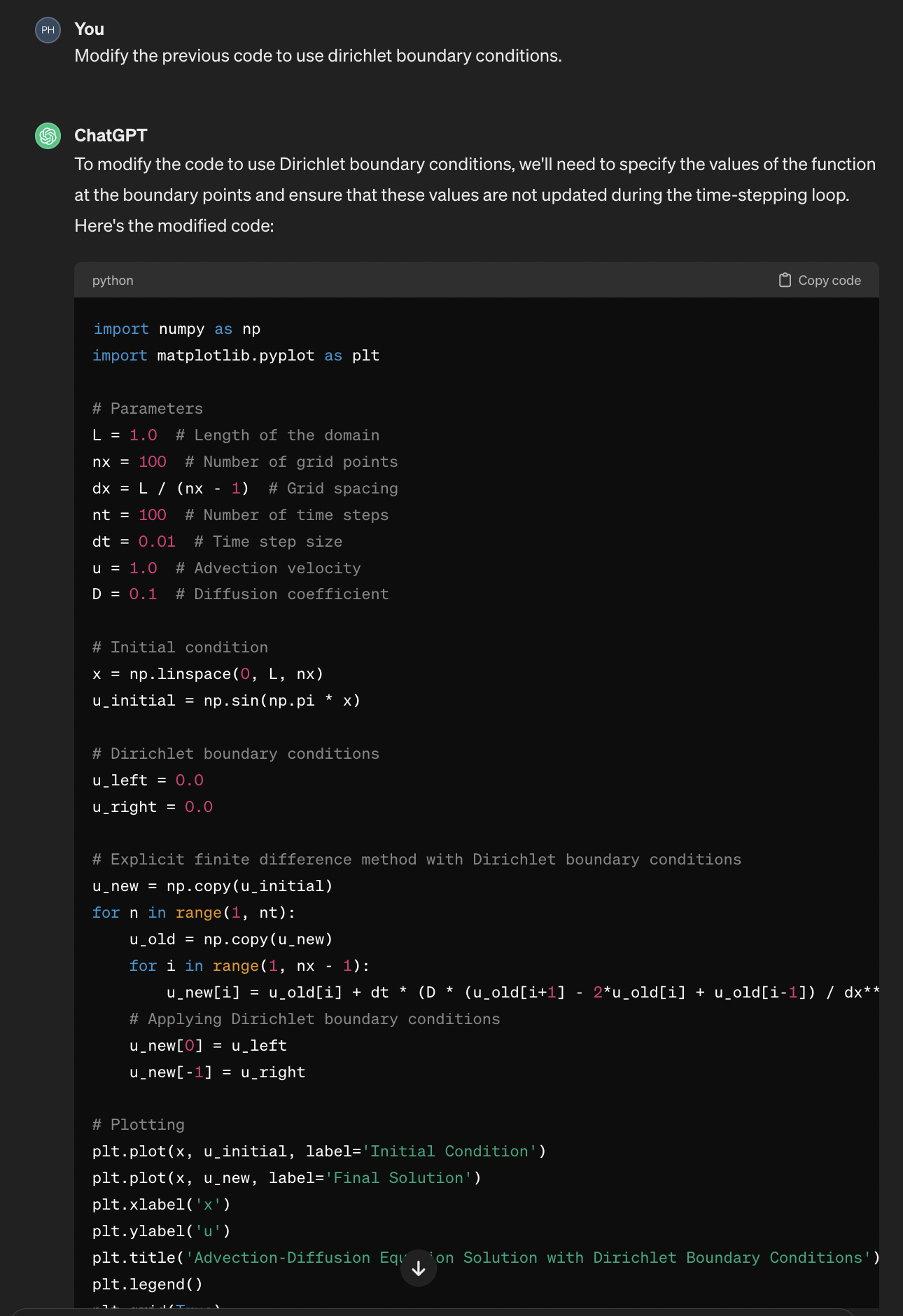Screen dimensions: 903x1316
Task: Click the line plt.xlabel('x')
Action: (x=162, y=1205)
